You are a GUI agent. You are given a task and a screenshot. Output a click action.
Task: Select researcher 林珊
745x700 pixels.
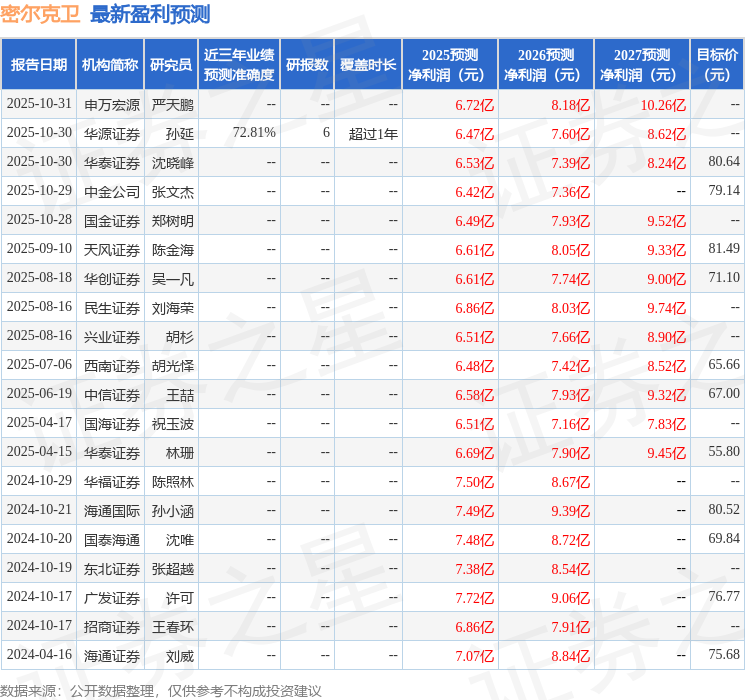pyautogui.click(x=180, y=452)
